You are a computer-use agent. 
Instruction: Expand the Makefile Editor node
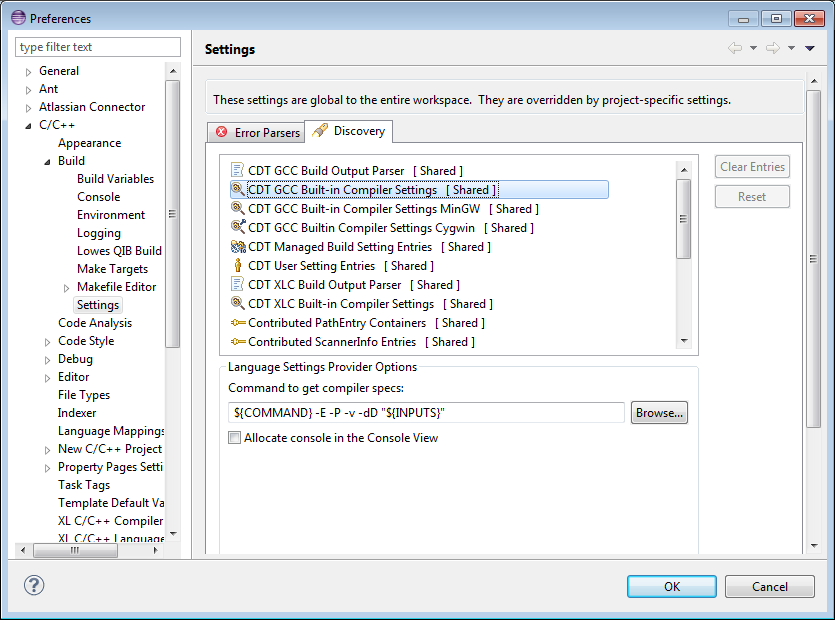pyautogui.click(x=67, y=288)
